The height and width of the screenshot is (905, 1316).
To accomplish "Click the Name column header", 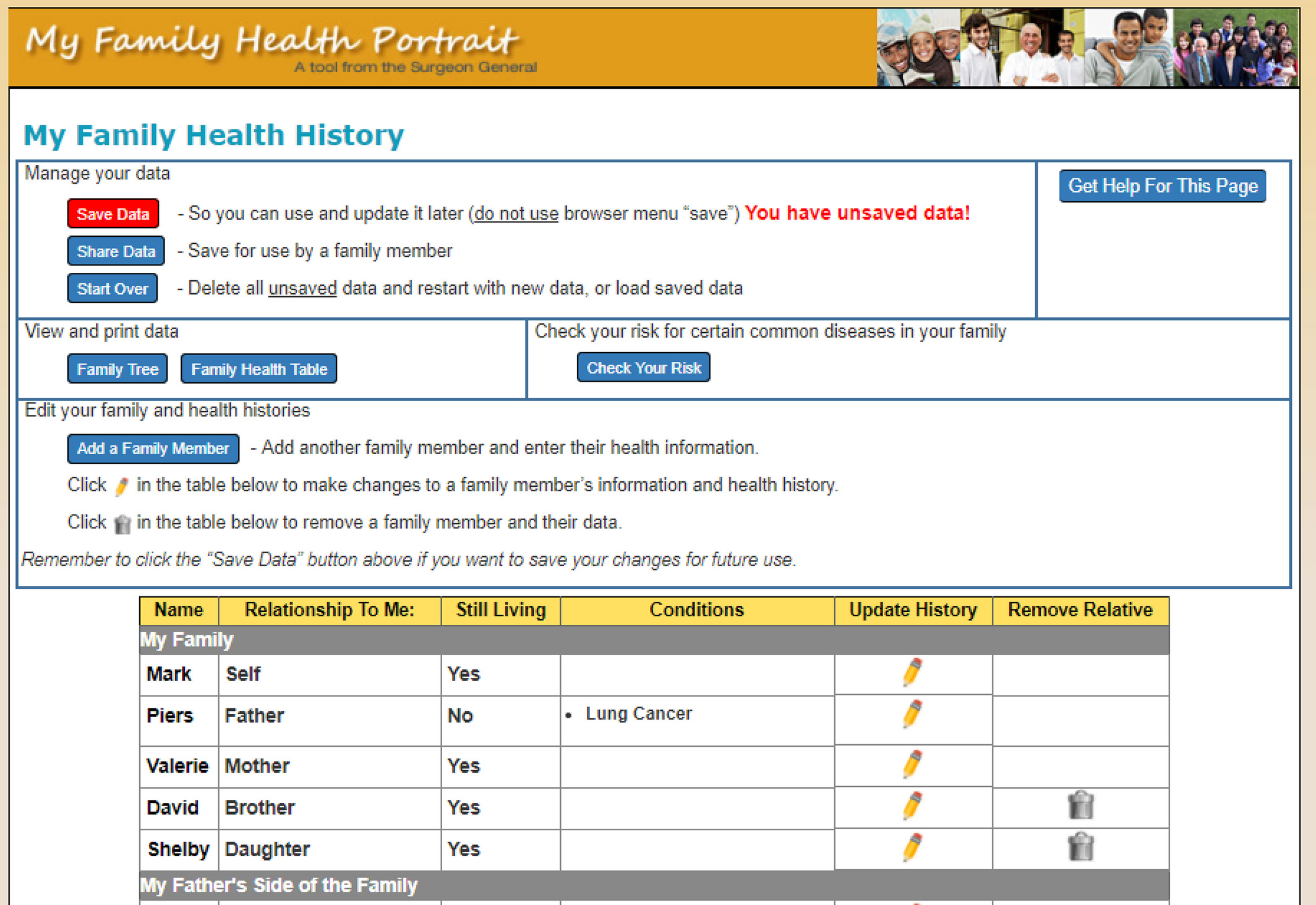I will (x=179, y=610).
